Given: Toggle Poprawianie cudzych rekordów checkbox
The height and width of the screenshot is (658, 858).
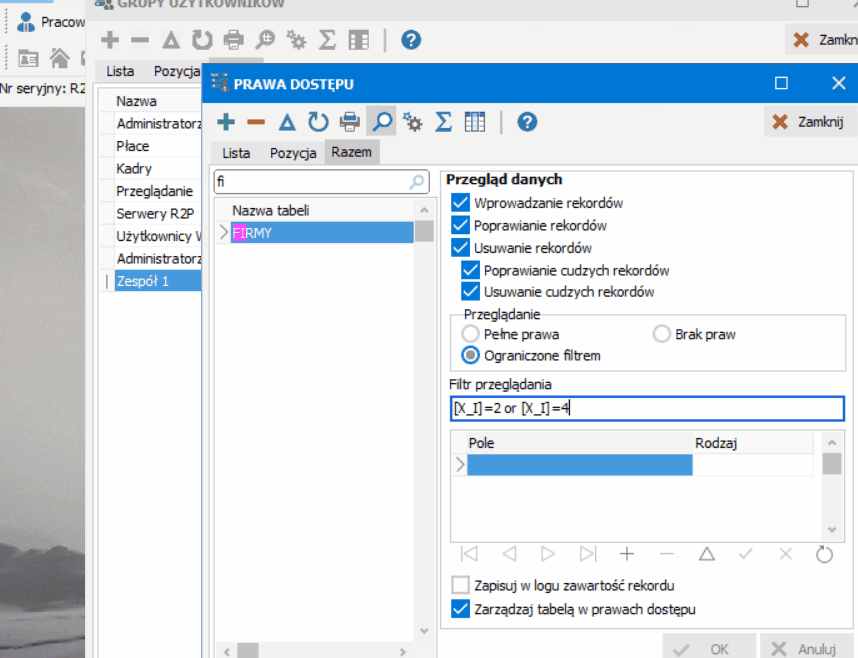Looking at the screenshot, I should point(470,270).
